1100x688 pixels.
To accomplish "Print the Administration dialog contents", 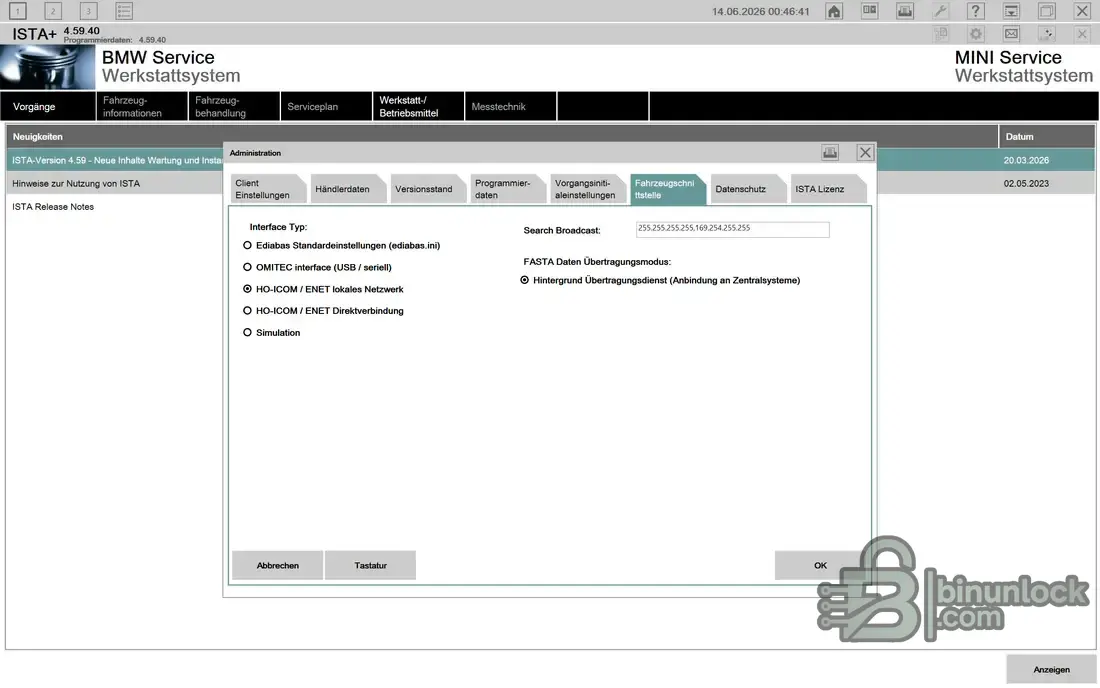I will pyautogui.click(x=830, y=152).
